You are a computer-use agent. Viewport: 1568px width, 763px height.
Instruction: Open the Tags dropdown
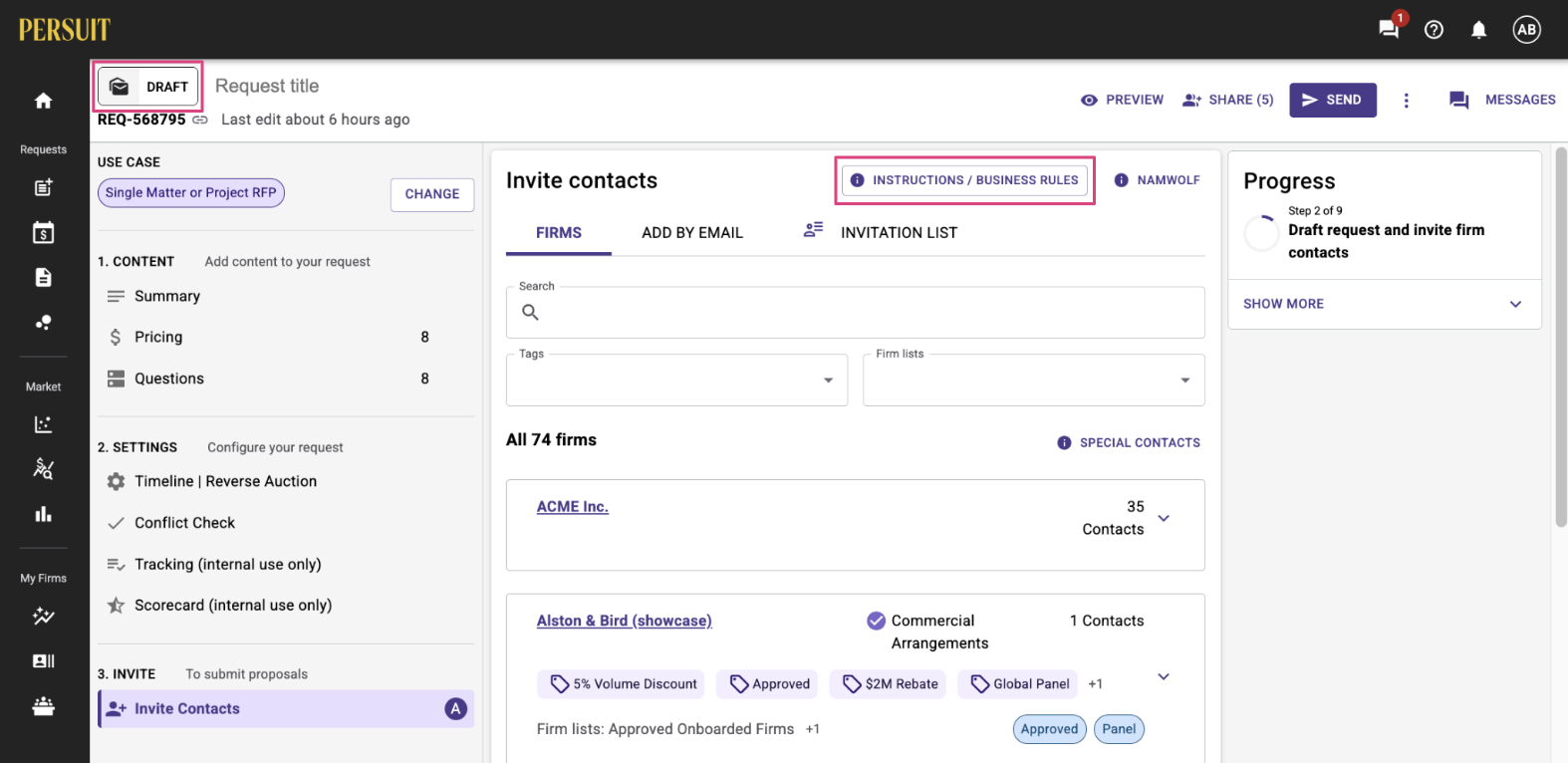(x=676, y=381)
